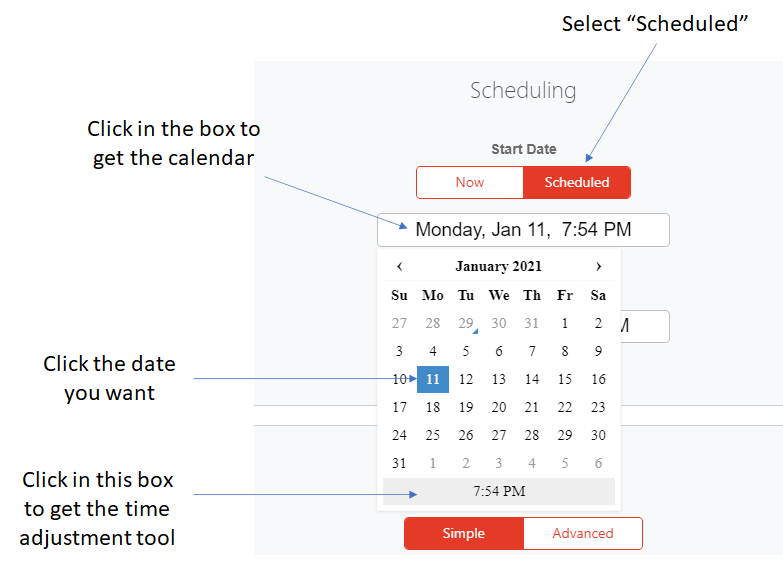Select December 29 from previous month
The width and height of the screenshot is (783, 566).
(x=466, y=323)
